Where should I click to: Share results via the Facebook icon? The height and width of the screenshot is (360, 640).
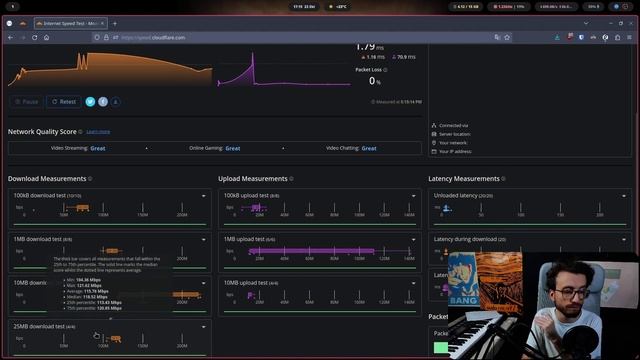pos(103,102)
